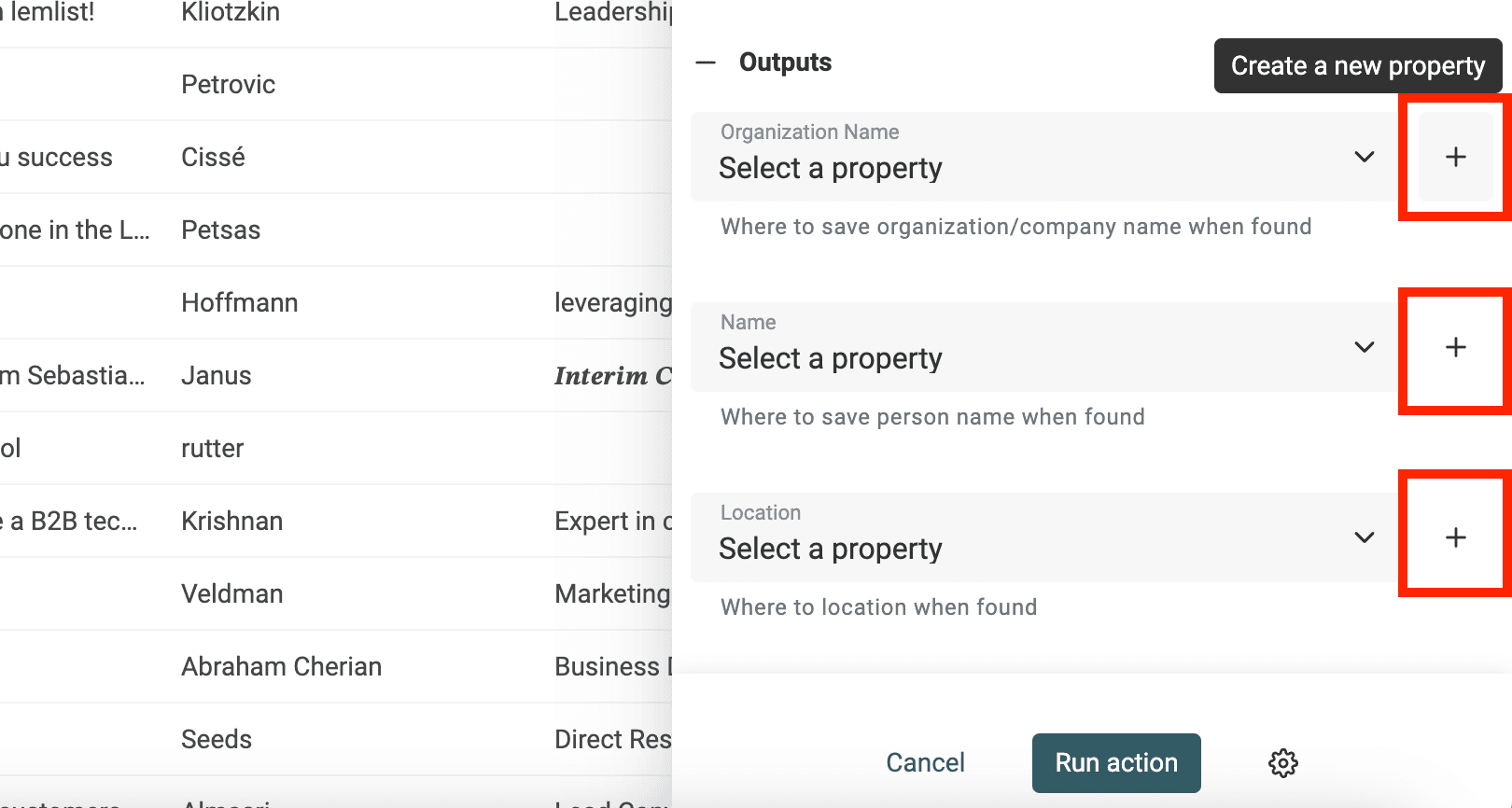The width and height of the screenshot is (1512, 808).
Task: Click the 'm Sebastia...' table cell
Action: pos(73,376)
